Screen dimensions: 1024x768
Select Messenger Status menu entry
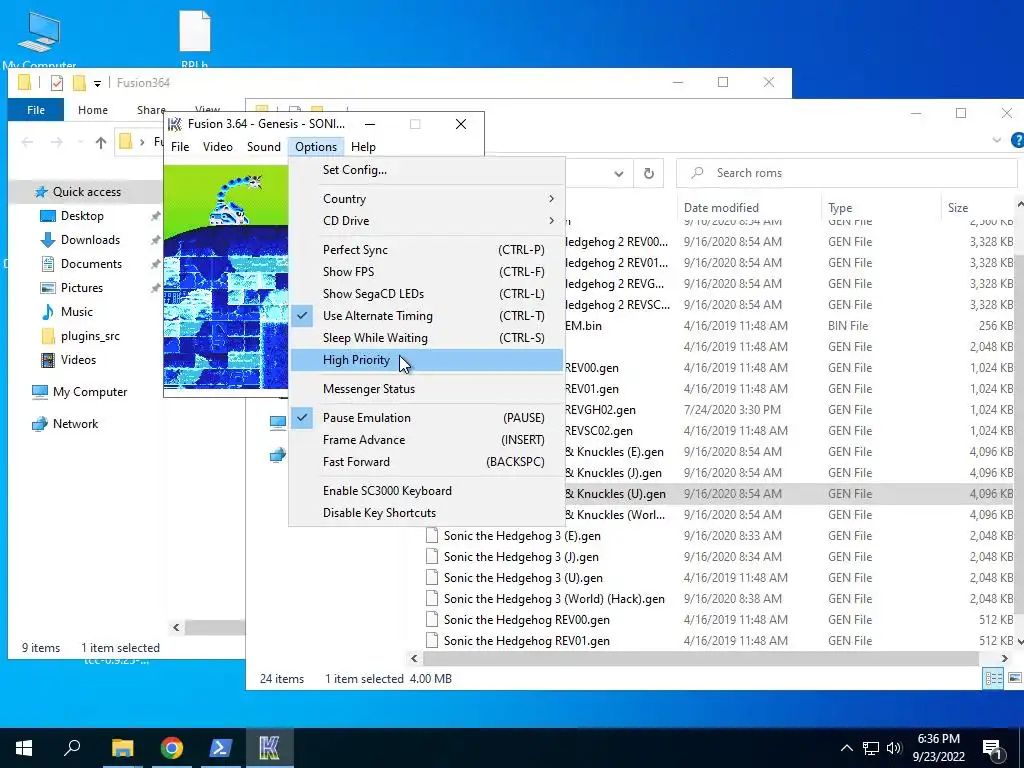click(x=426, y=389)
